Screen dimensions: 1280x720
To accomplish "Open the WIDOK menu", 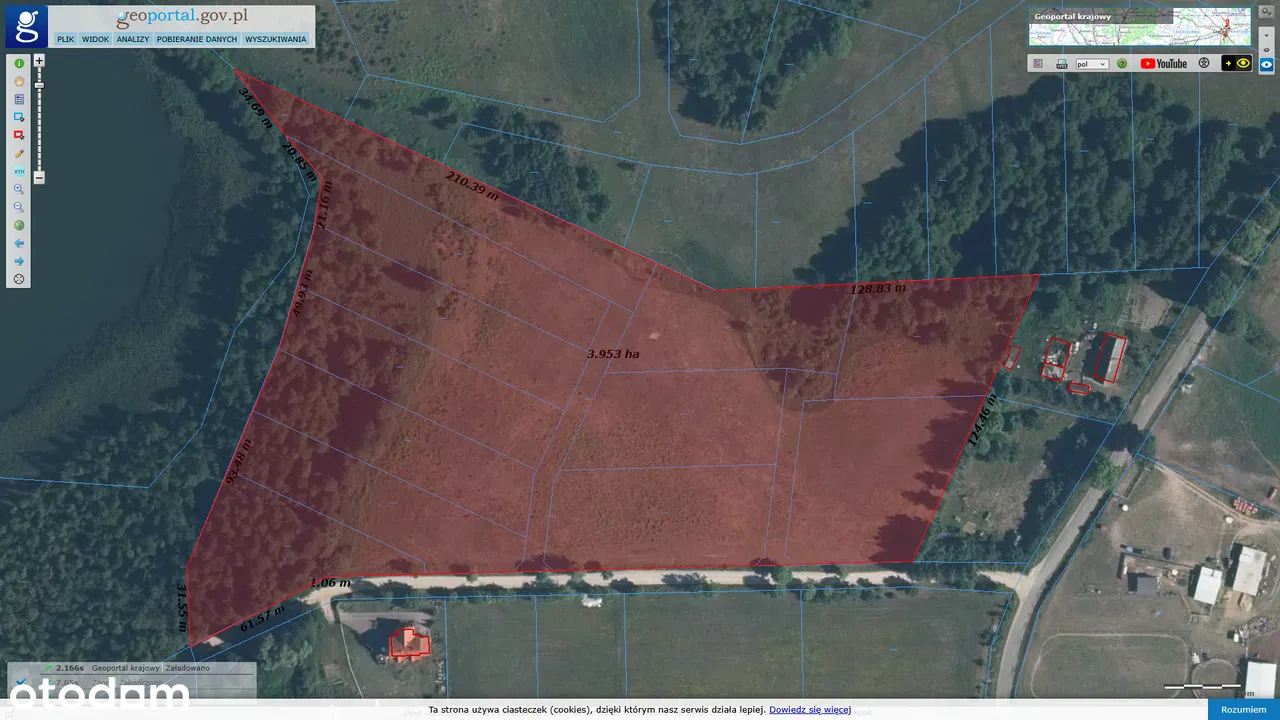I will [95, 39].
